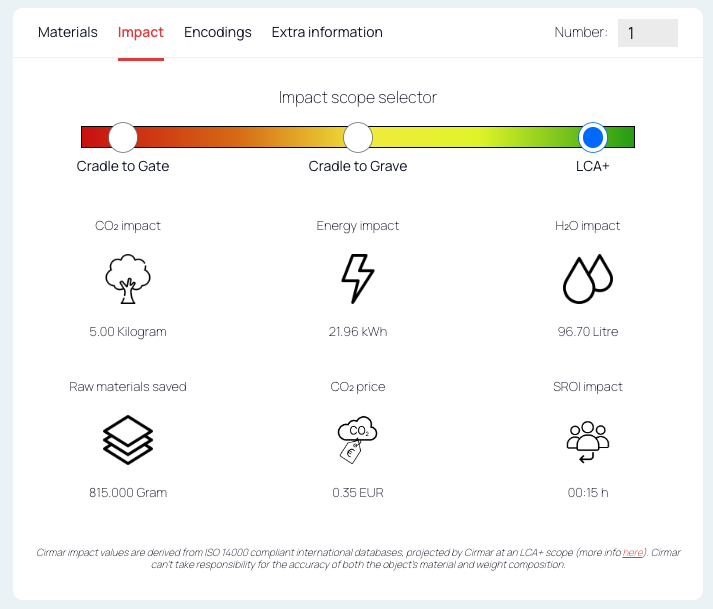Open the Extra information tab
Image resolution: width=713 pixels, height=609 pixels.
click(x=327, y=32)
